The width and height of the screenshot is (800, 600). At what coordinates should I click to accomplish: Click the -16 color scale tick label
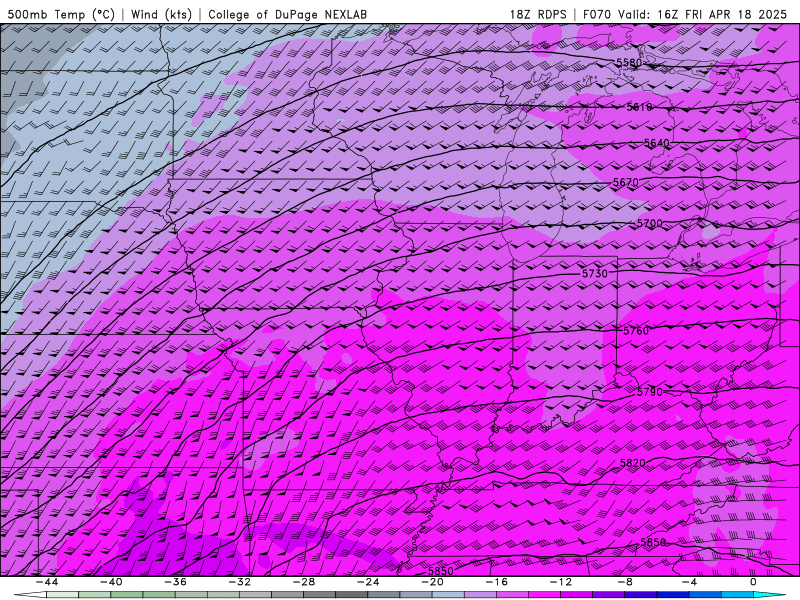point(497,582)
